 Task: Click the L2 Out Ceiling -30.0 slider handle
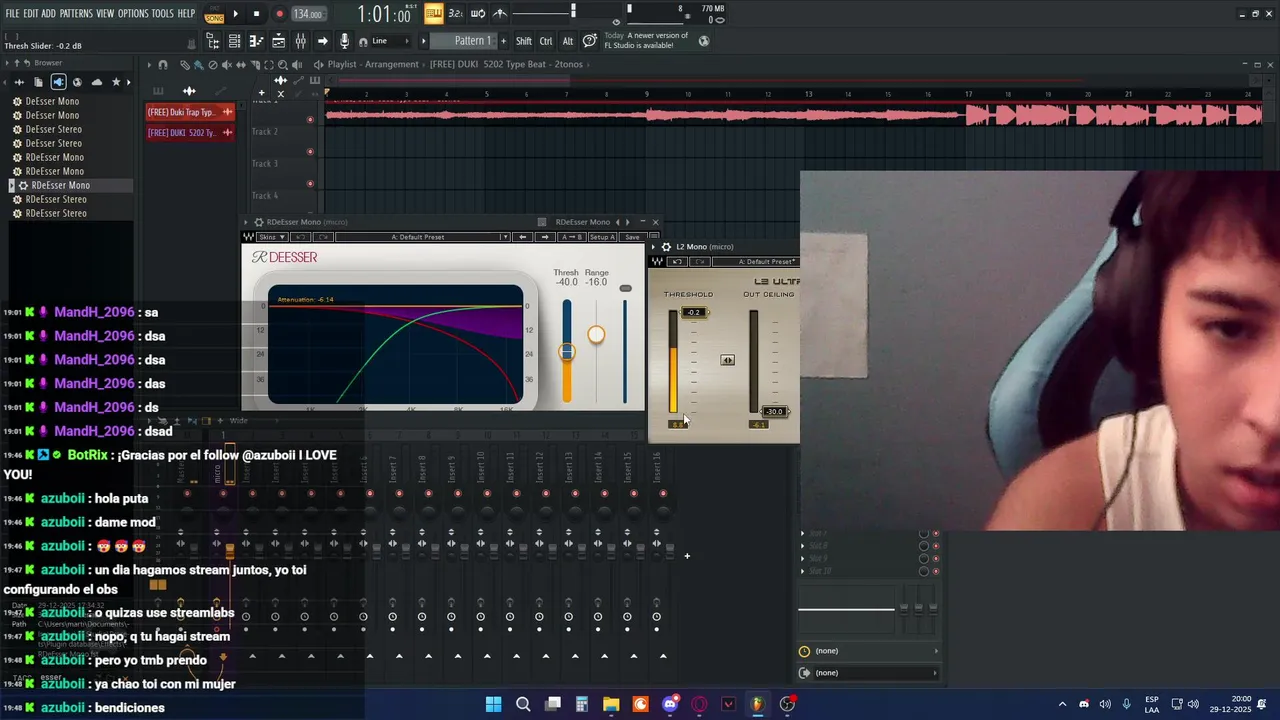774,411
